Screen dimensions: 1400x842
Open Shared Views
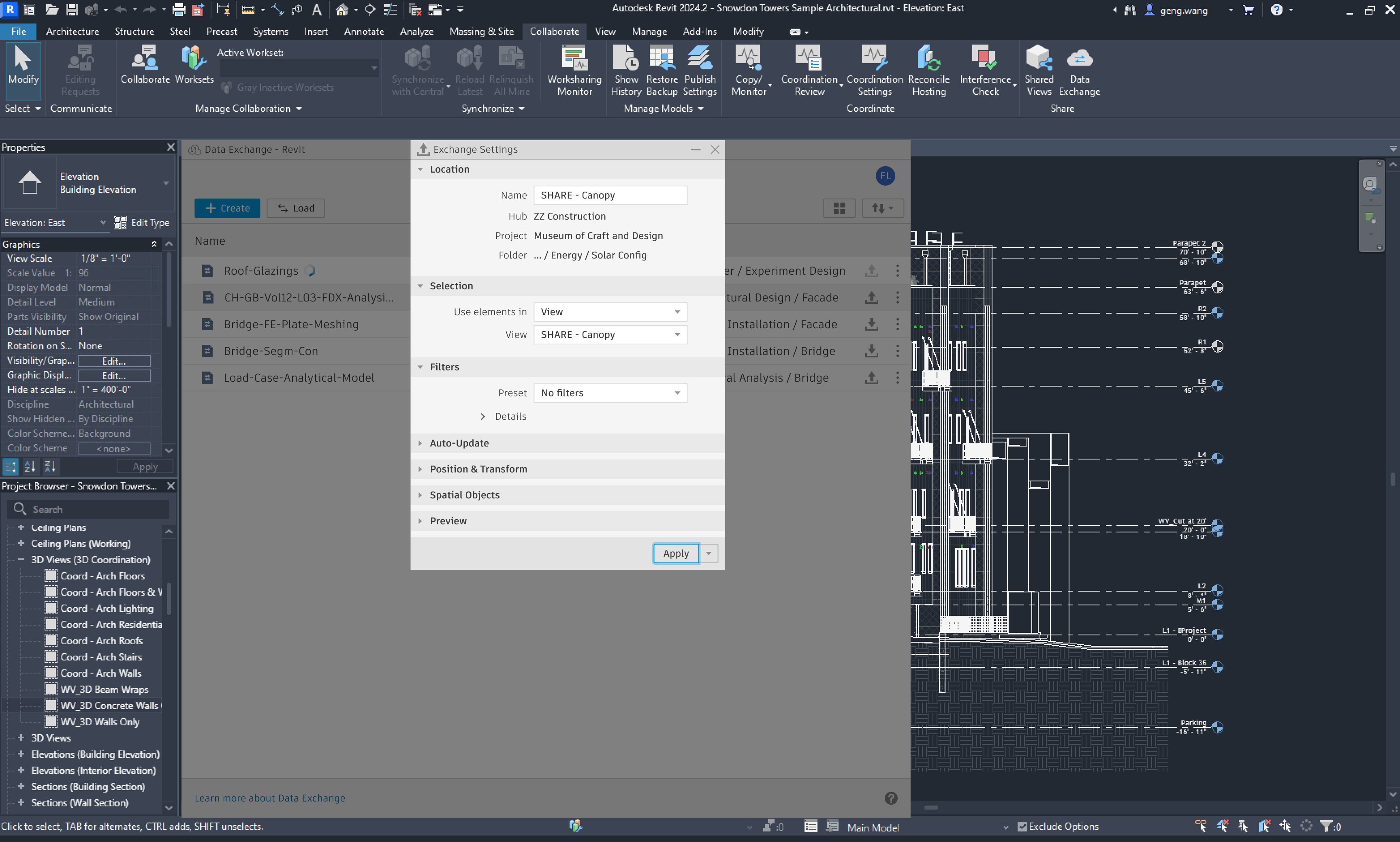(x=1039, y=71)
